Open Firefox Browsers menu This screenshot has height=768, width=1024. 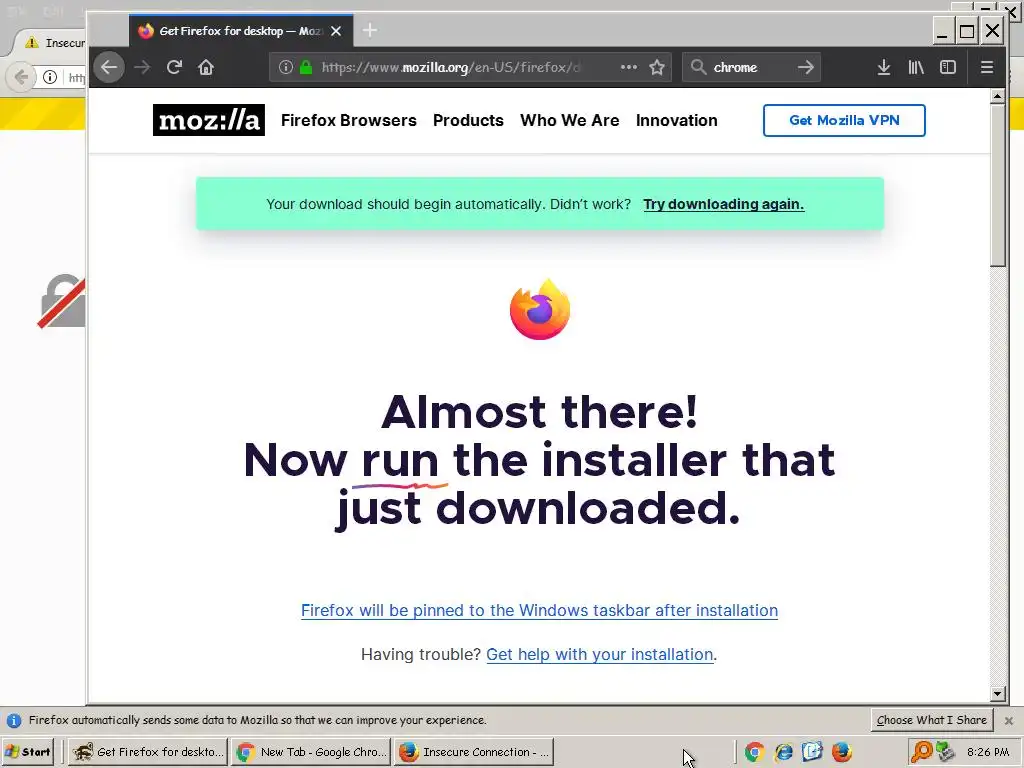click(x=349, y=120)
